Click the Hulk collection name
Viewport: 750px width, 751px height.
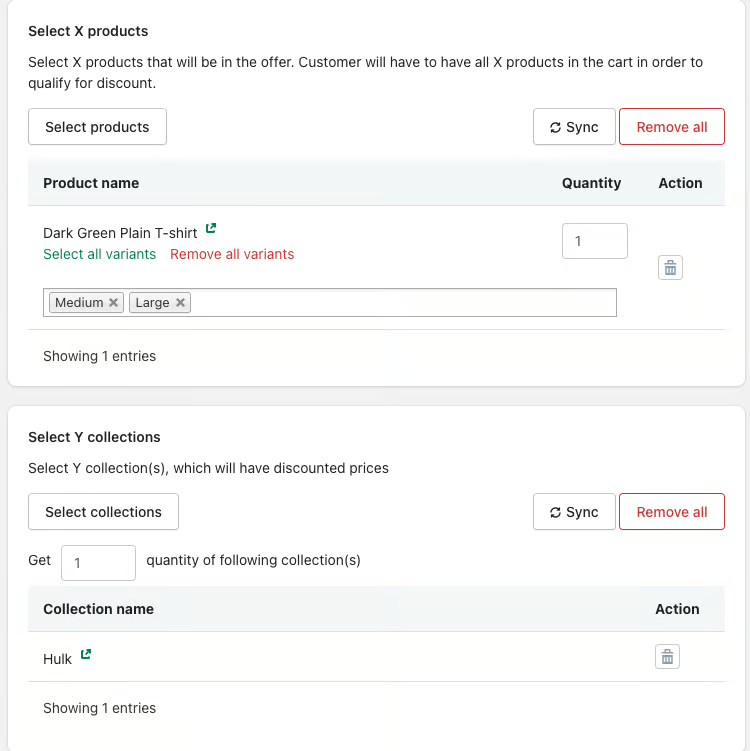tap(58, 659)
